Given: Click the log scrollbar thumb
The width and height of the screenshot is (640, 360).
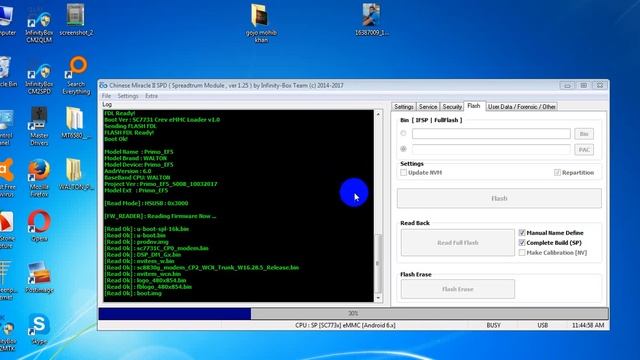Looking at the screenshot, I should [378, 263].
